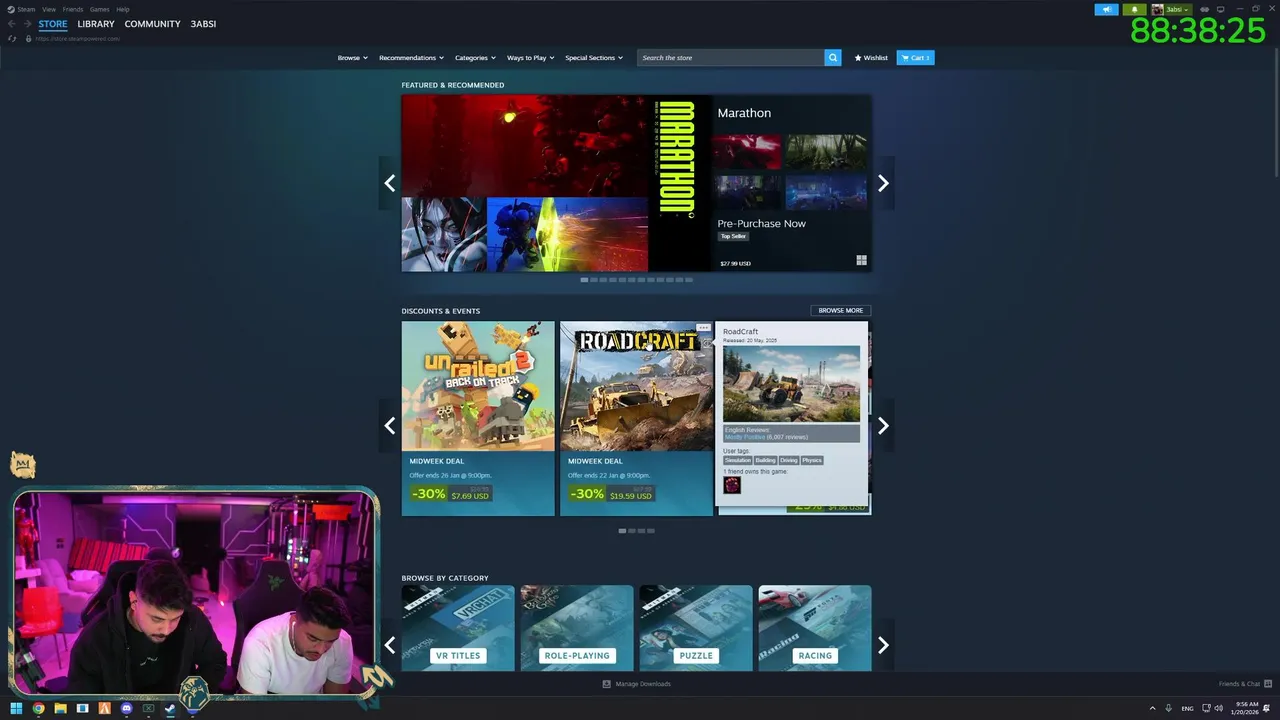Viewport: 1280px width, 720px height.
Task: Open the VR TITLES category tile
Action: pyautogui.click(x=458, y=628)
